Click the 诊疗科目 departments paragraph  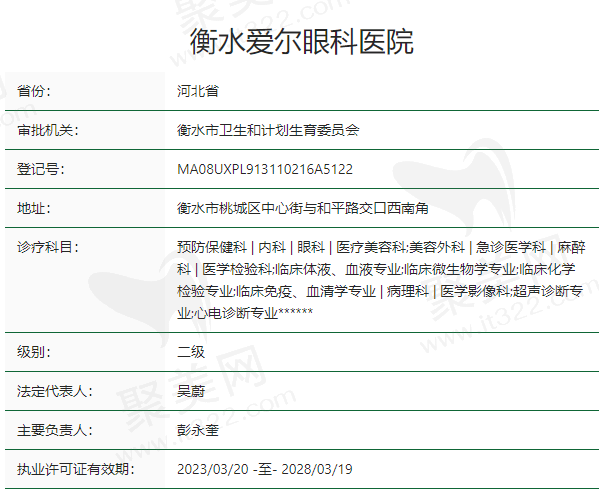coord(381,280)
